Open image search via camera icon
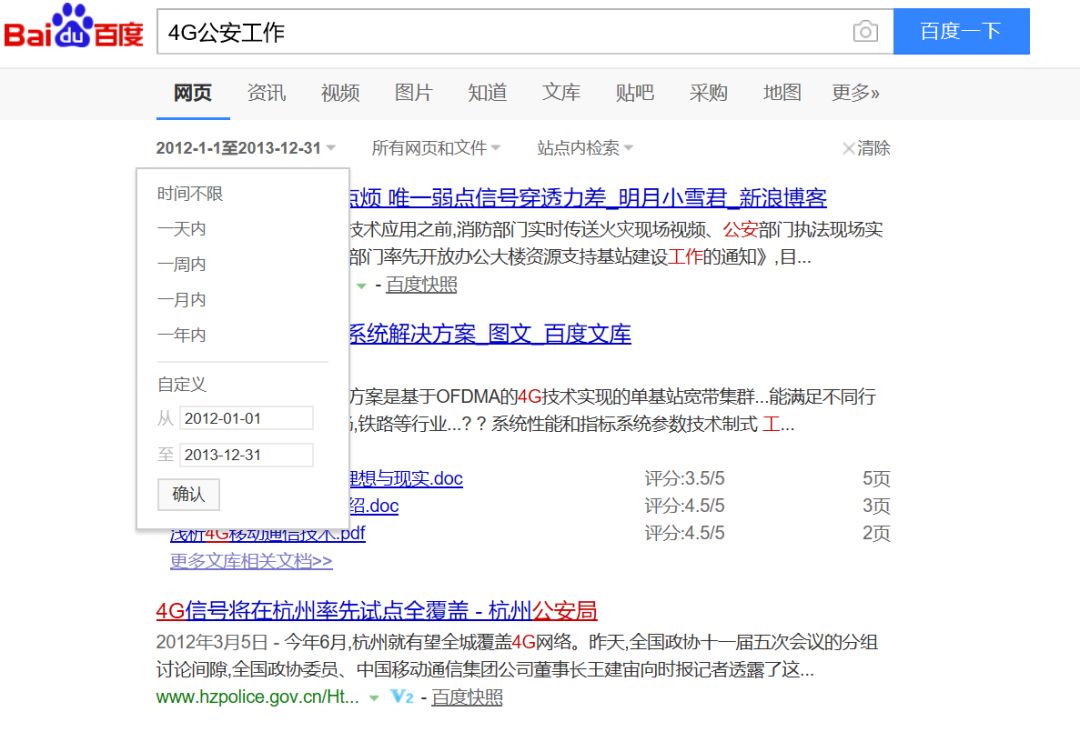Image resolution: width=1080 pixels, height=732 pixels. coord(865,32)
